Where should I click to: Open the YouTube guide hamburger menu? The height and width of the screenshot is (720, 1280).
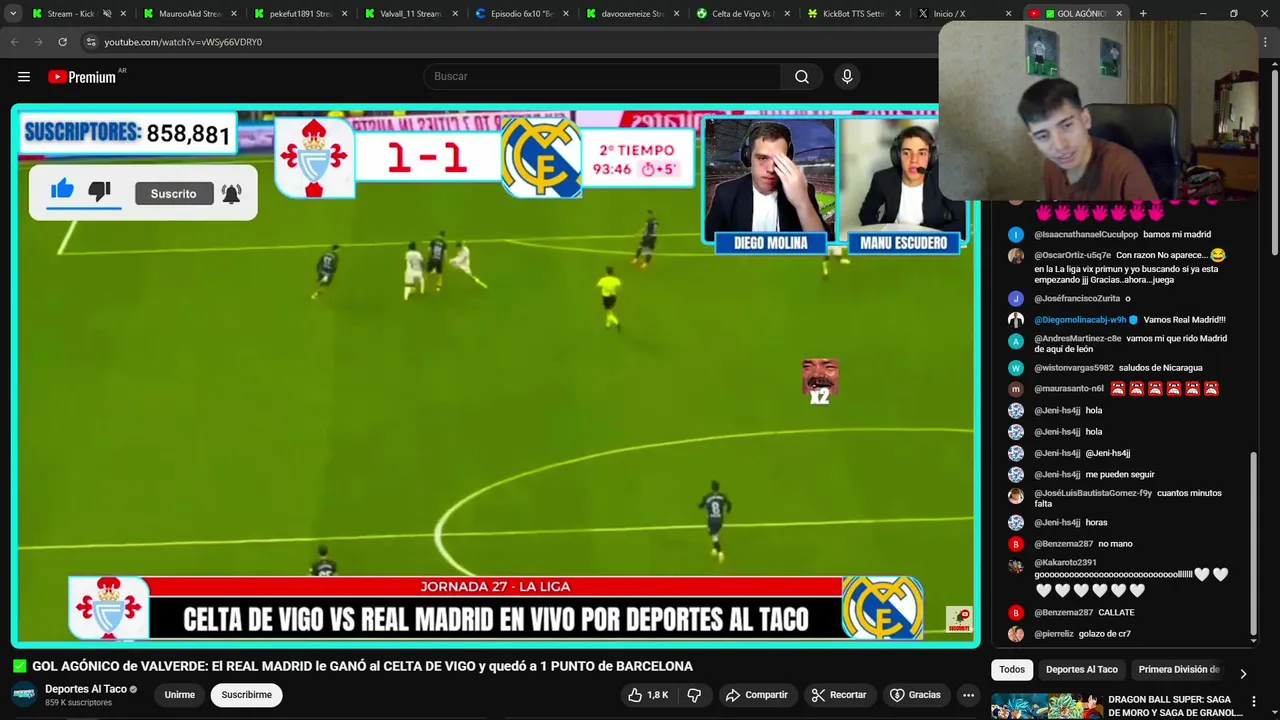pos(24,77)
